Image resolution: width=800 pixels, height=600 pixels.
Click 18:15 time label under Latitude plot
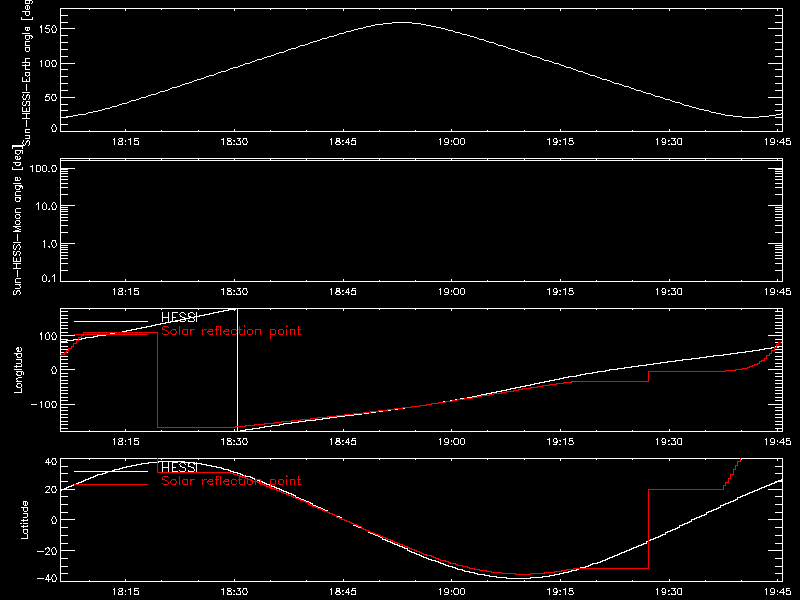(126, 591)
